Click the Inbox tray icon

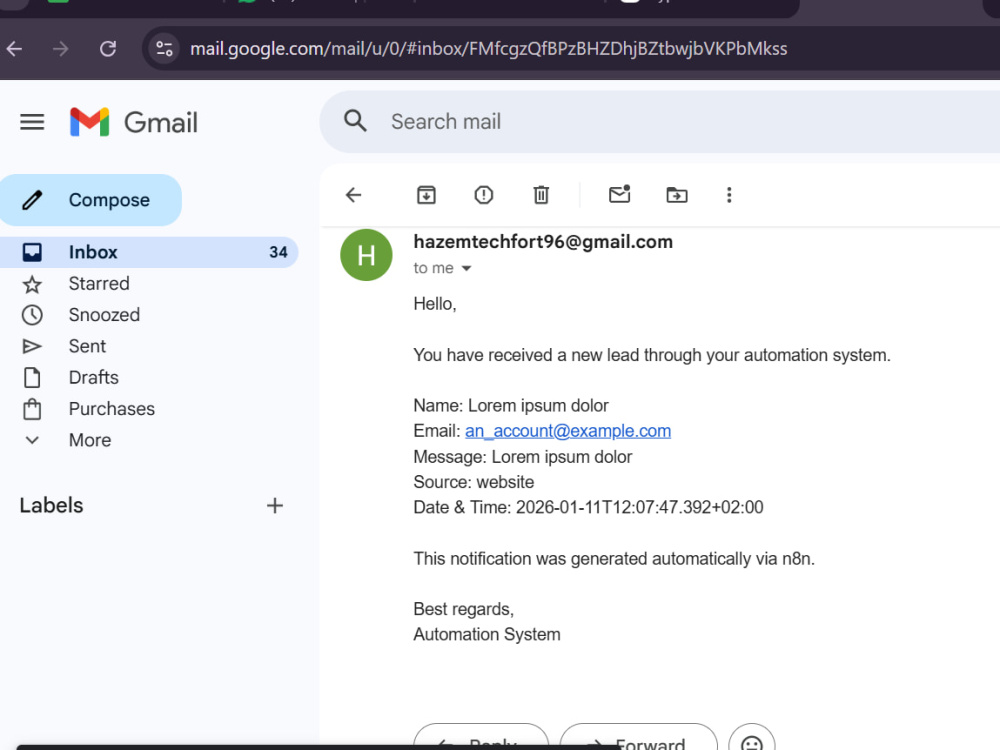32,253
